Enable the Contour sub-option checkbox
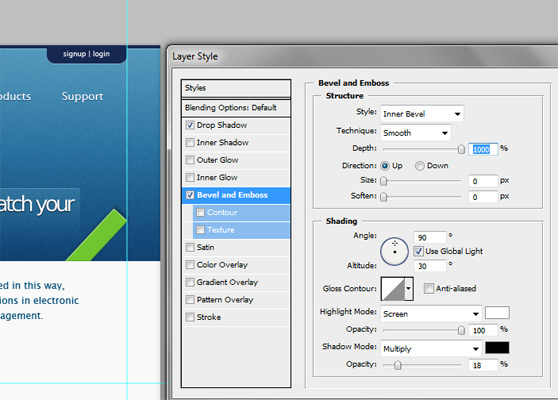 pos(200,212)
